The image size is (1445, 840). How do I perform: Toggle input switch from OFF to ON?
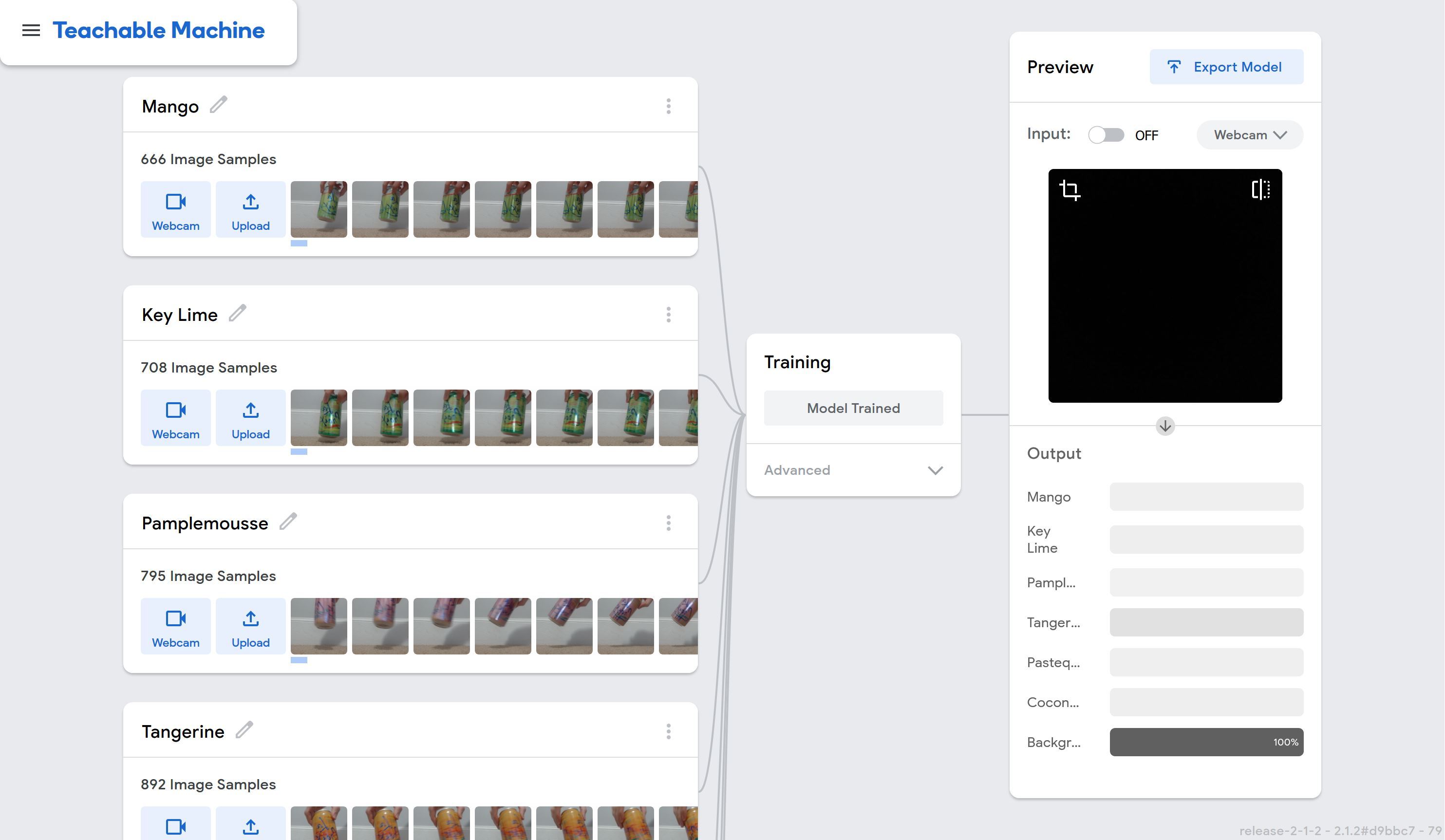click(x=1106, y=134)
